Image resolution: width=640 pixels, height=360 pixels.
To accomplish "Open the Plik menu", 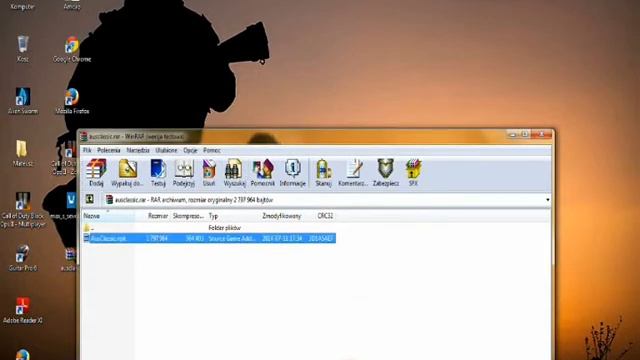I will 87,150.
